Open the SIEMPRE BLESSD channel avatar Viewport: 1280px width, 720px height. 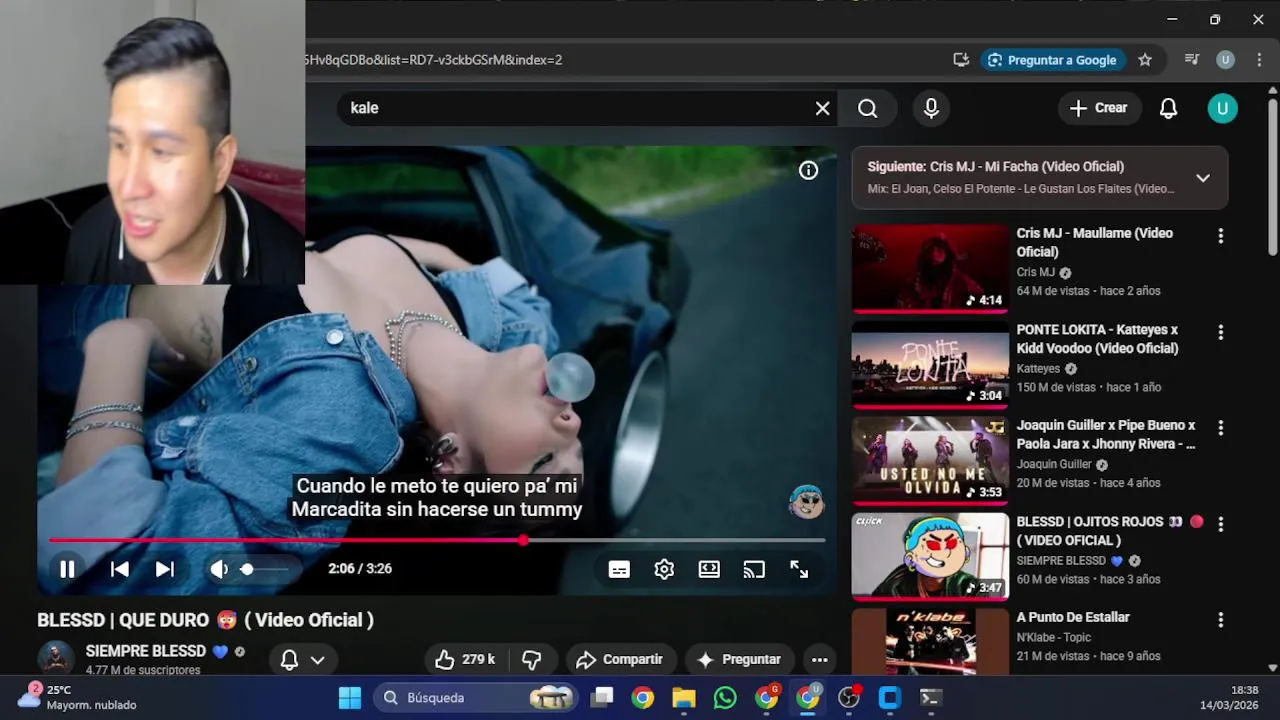[x=56, y=658]
